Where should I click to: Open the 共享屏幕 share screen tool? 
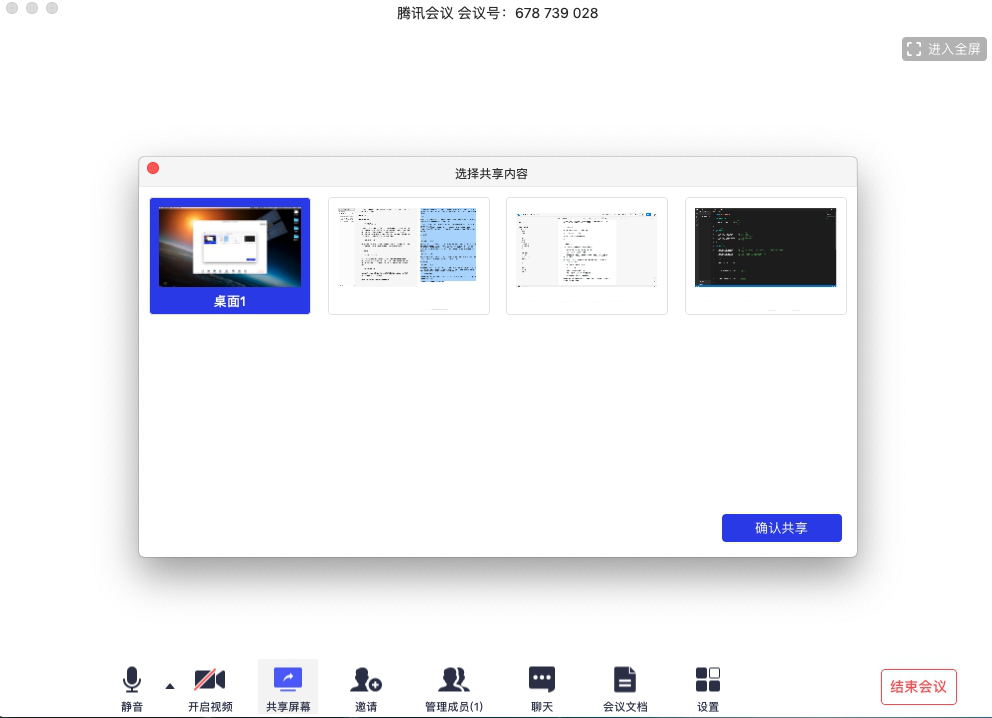point(288,687)
